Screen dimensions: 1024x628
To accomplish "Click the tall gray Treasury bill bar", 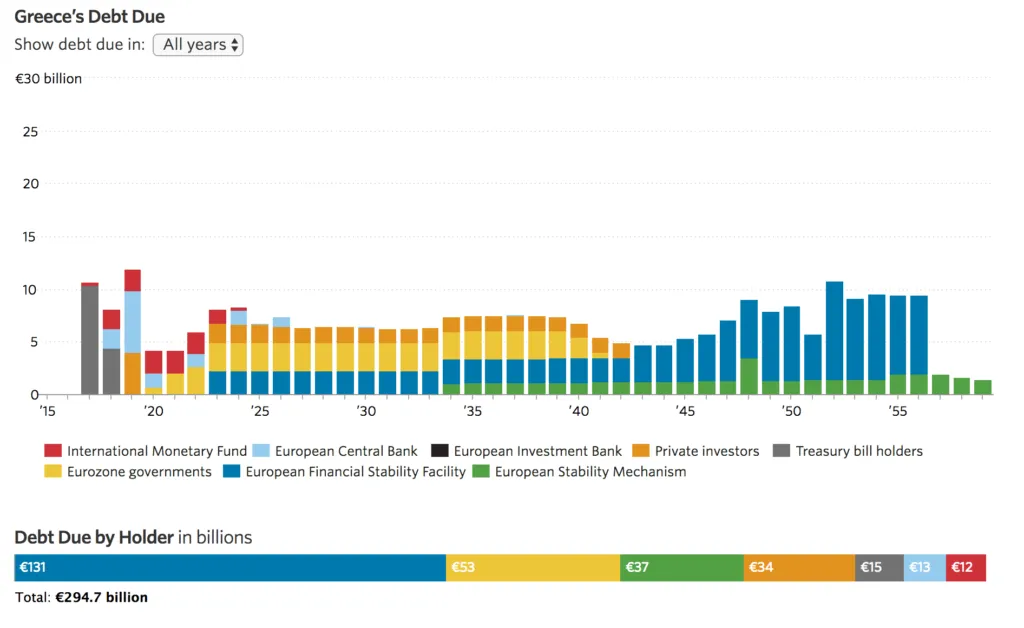I will [x=90, y=340].
